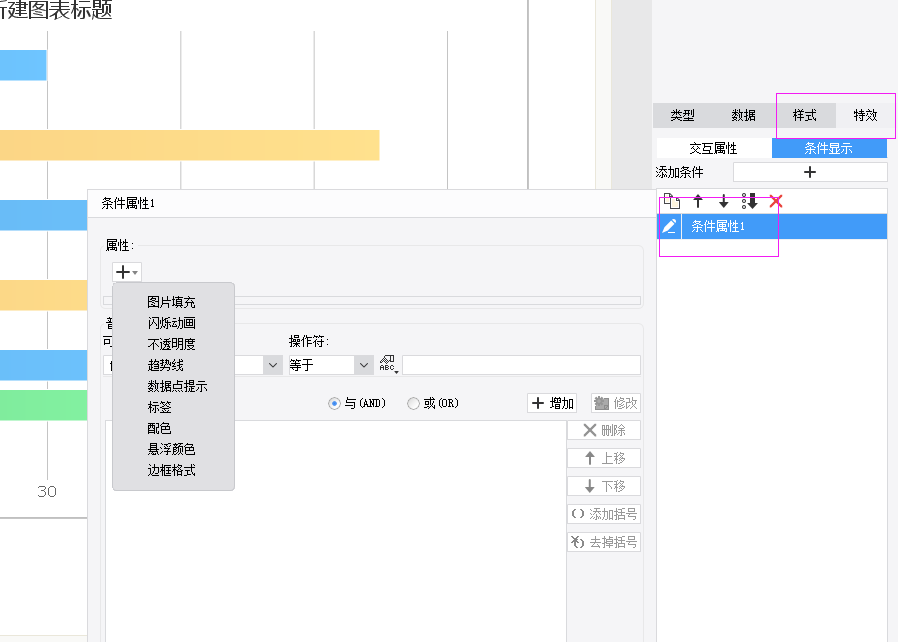Image resolution: width=898 pixels, height=642 pixels.
Task: Delete the condition with the red X icon
Action: pyautogui.click(x=775, y=202)
